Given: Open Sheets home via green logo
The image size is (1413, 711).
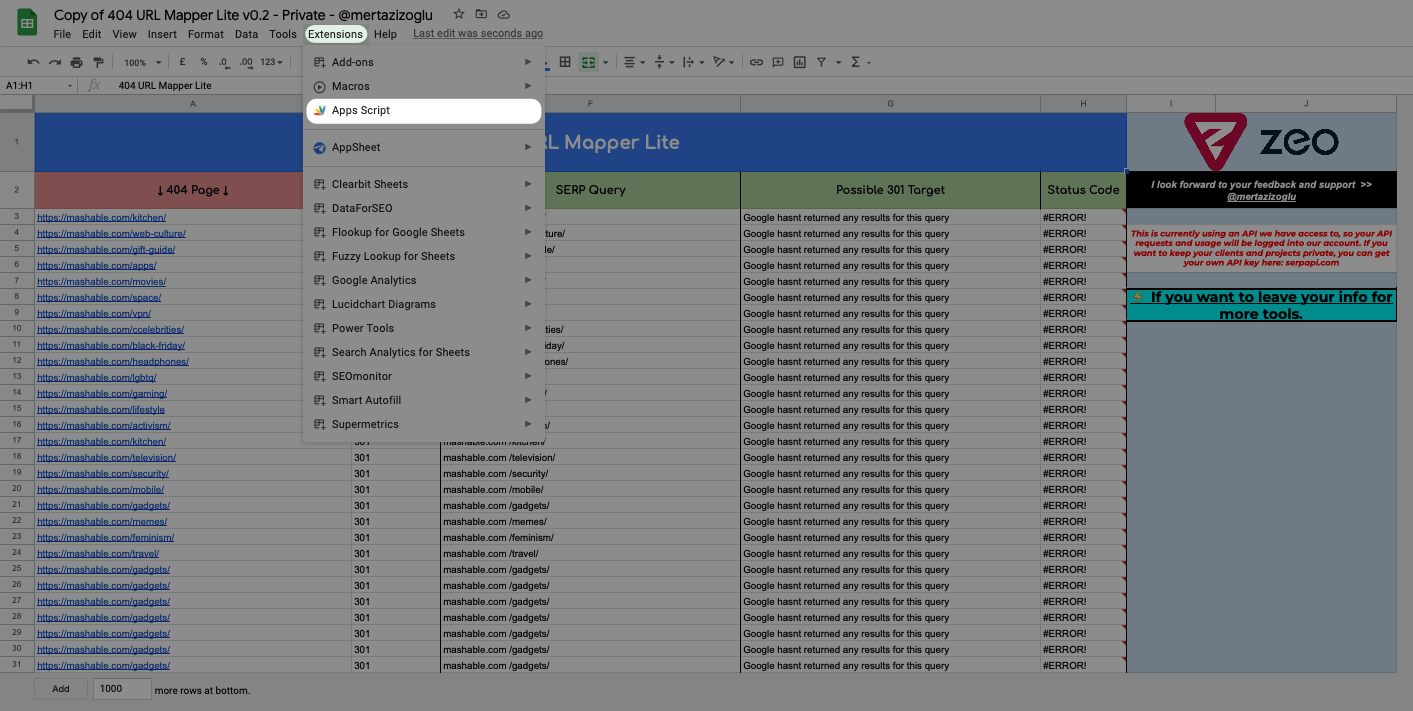Looking at the screenshot, I should [x=27, y=22].
